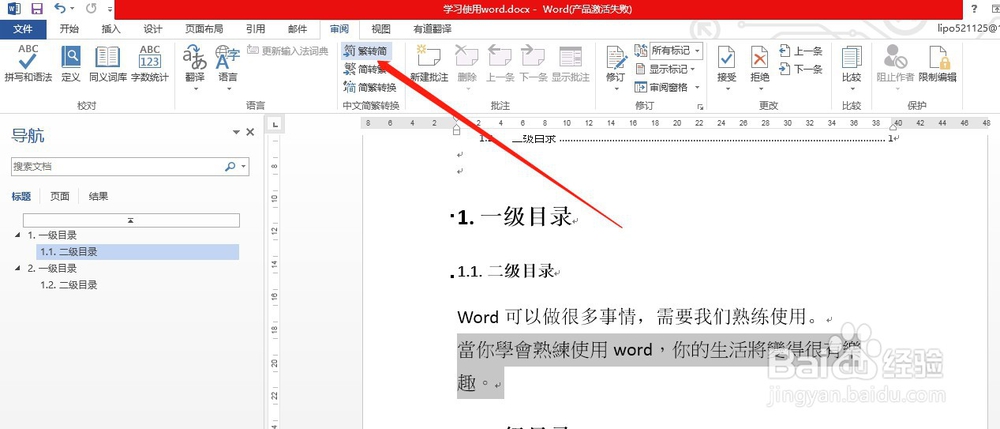The width and height of the screenshot is (1000, 429).
Task: Switch to the 邮件 tab
Action: [297, 29]
